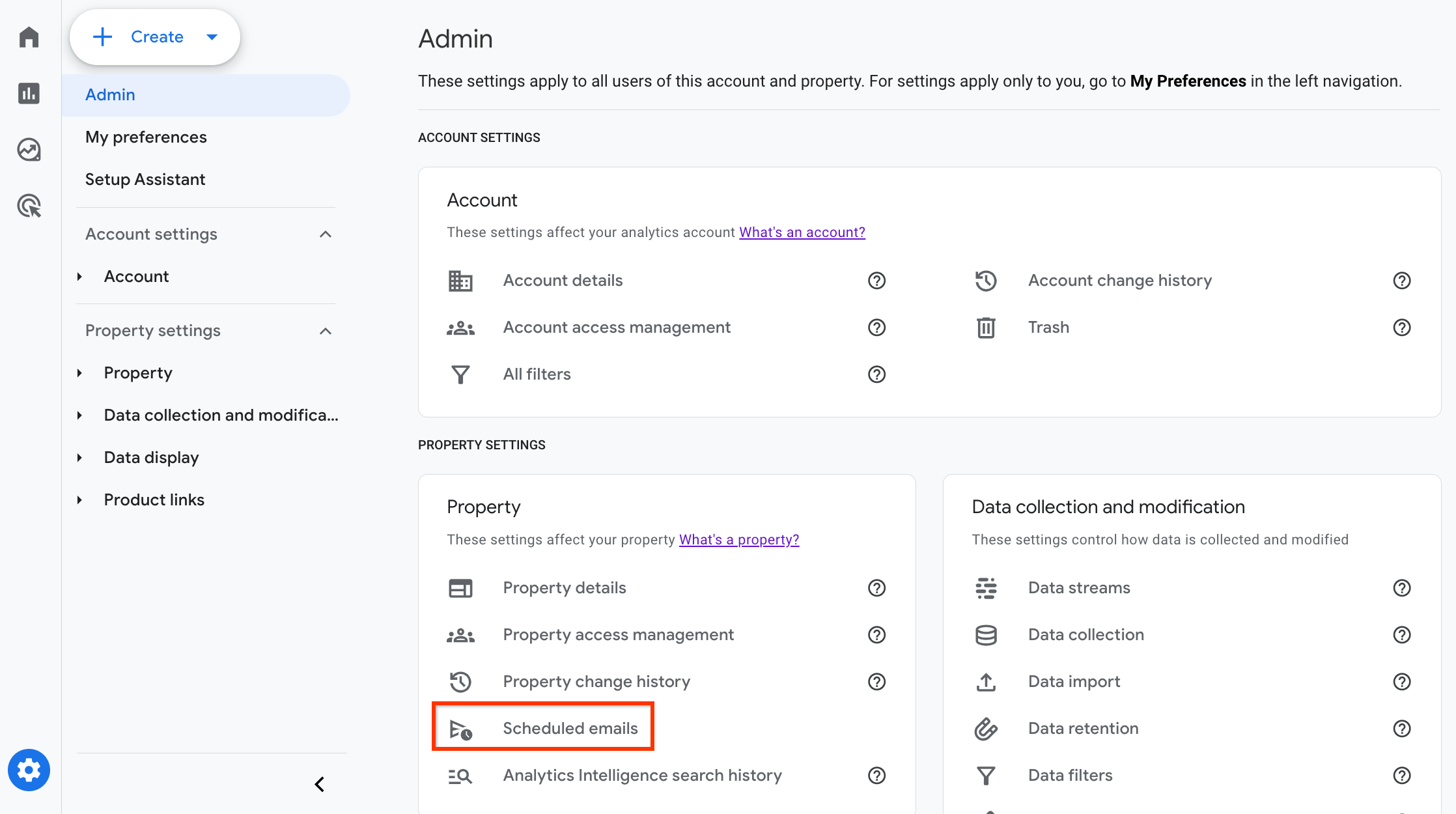Select Setup Assistant in navigation
This screenshot has height=814, width=1456.
[x=145, y=180]
